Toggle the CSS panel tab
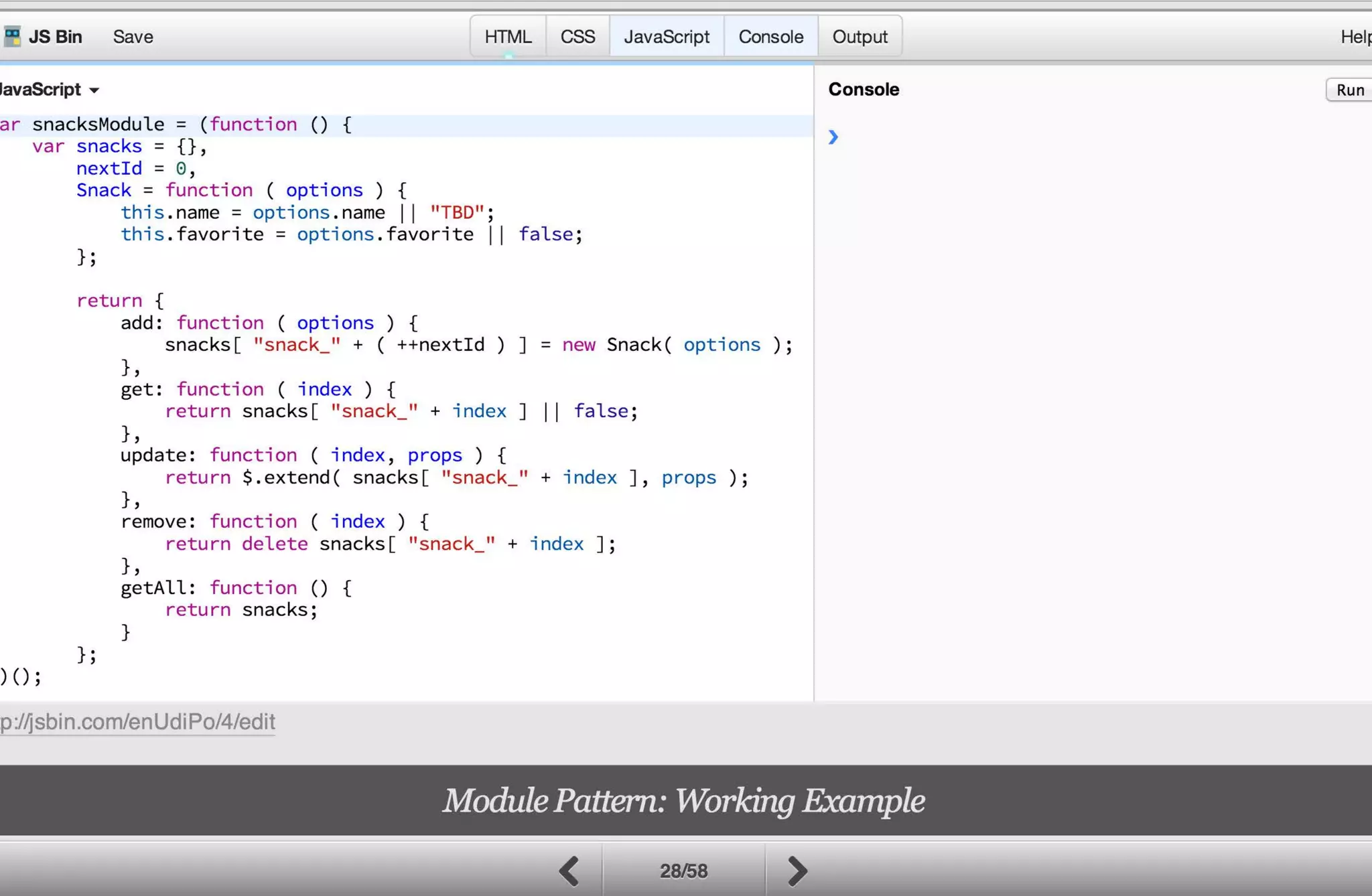 (577, 36)
